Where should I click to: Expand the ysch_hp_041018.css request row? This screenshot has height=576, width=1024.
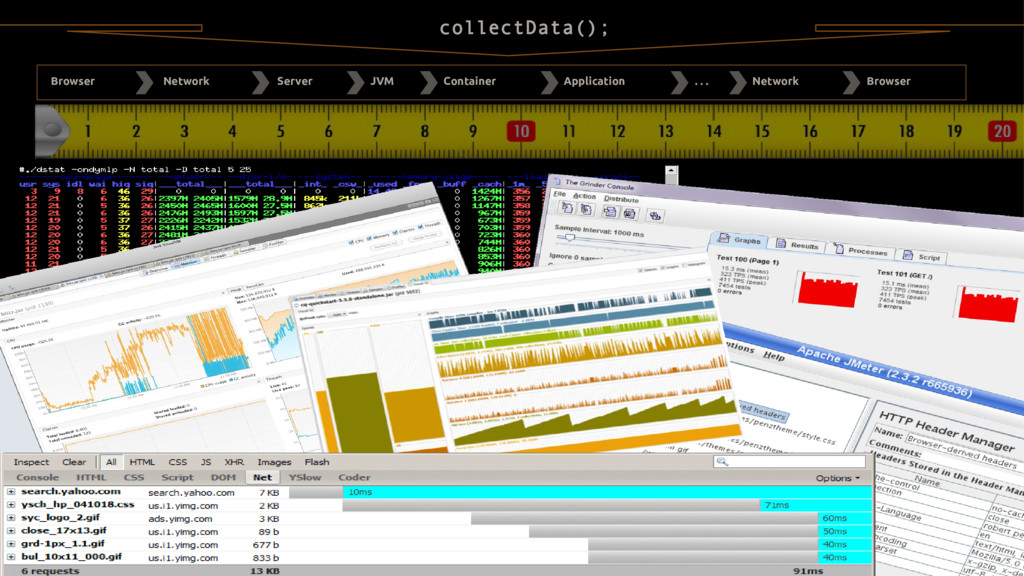click(x=11, y=505)
